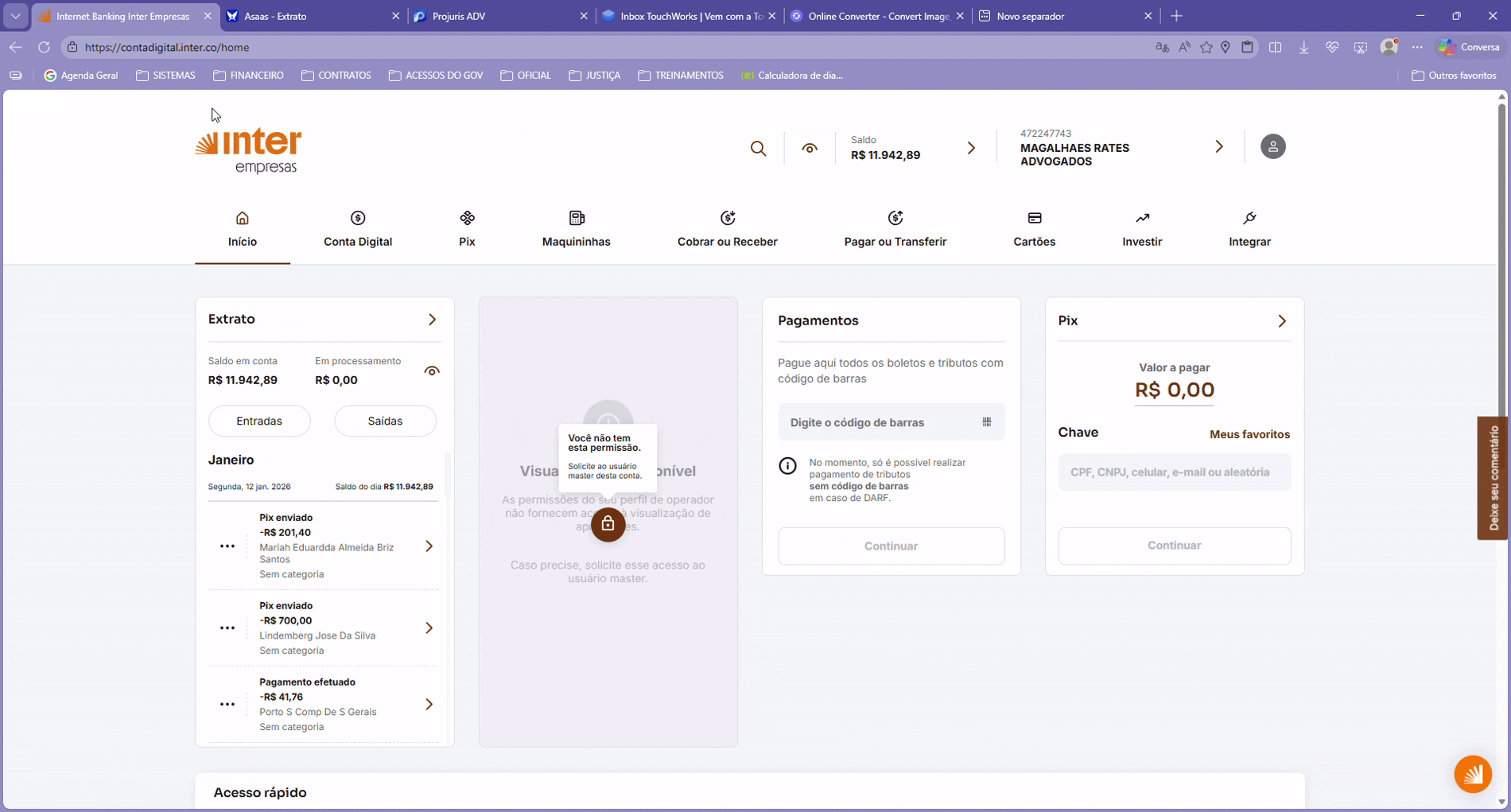
Task: Open Pix from the navigation menu
Action: [467, 229]
